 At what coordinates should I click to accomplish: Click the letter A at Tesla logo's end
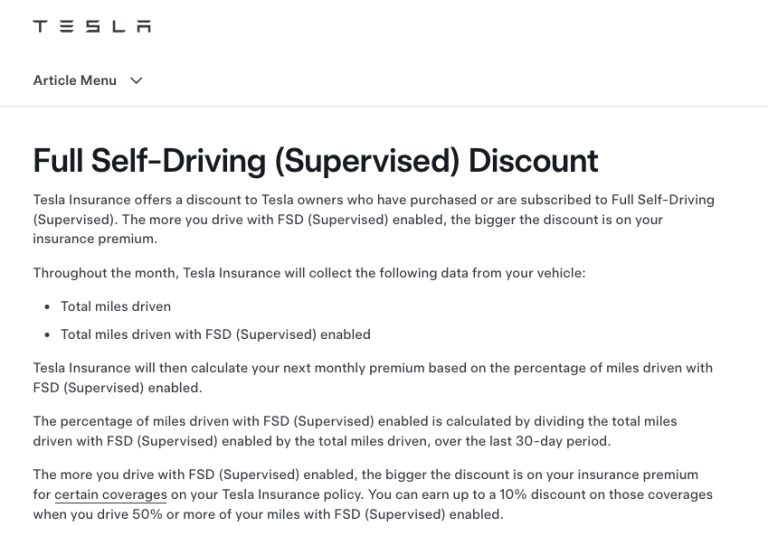(x=144, y=26)
